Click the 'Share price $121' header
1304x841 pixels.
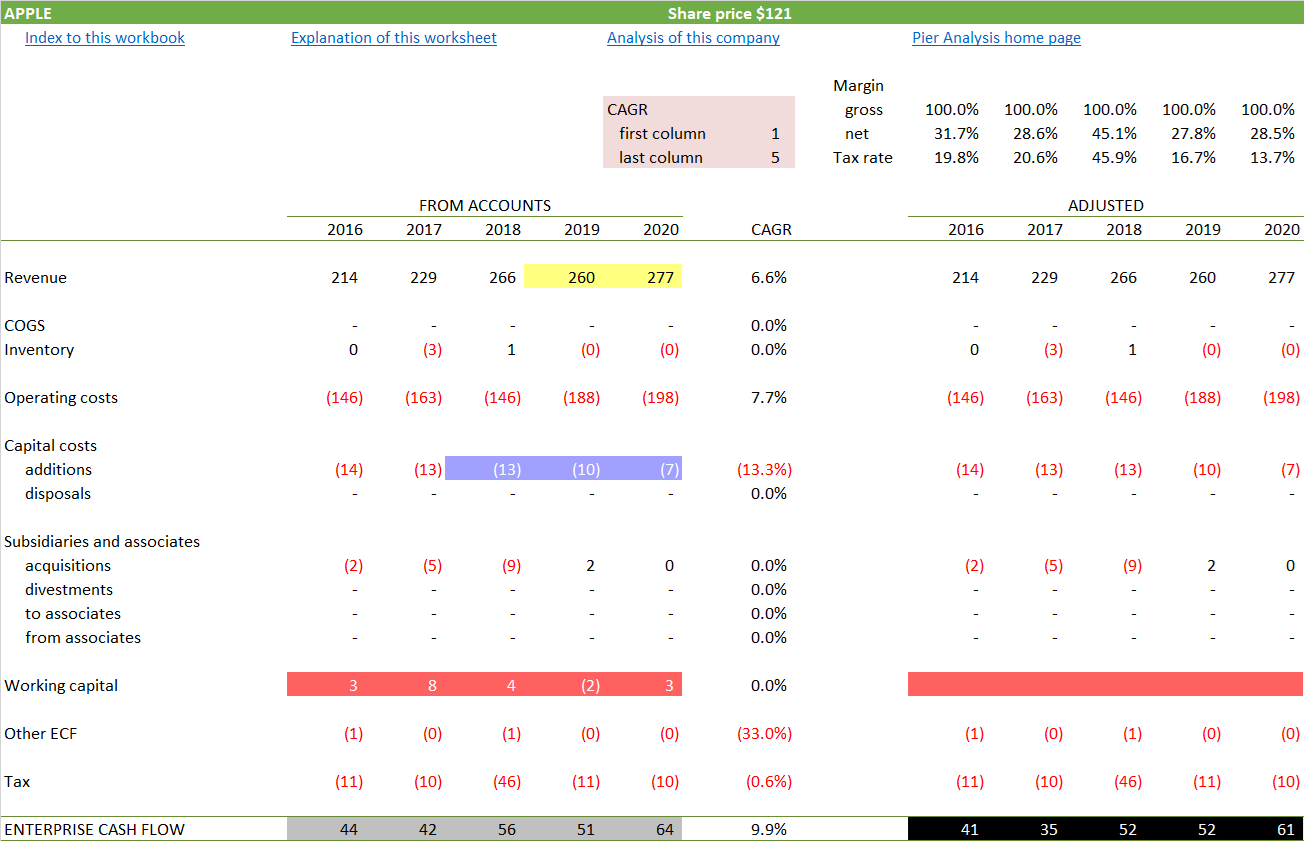point(729,13)
